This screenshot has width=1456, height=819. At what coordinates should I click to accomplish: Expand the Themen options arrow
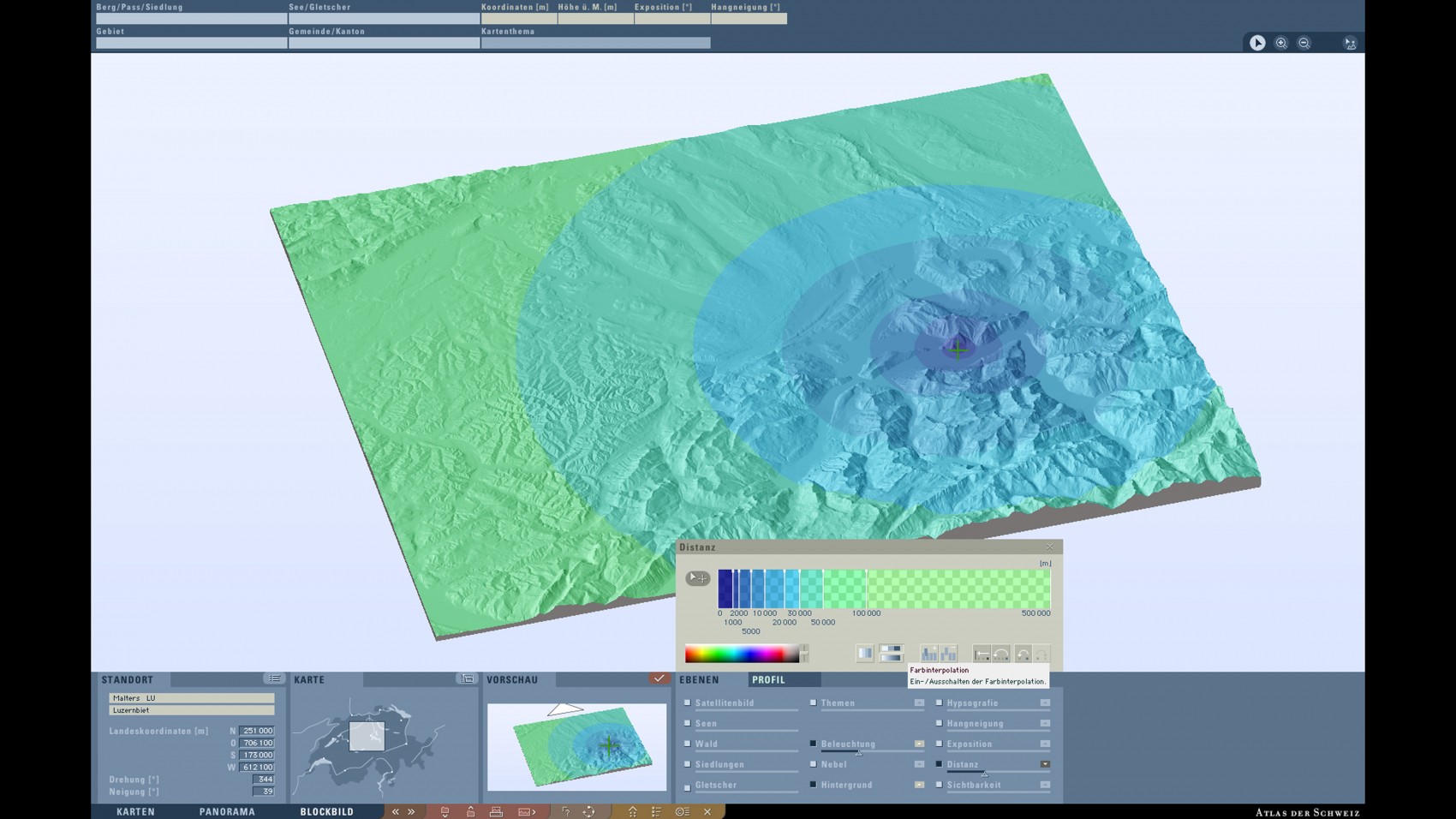pos(919,702)
